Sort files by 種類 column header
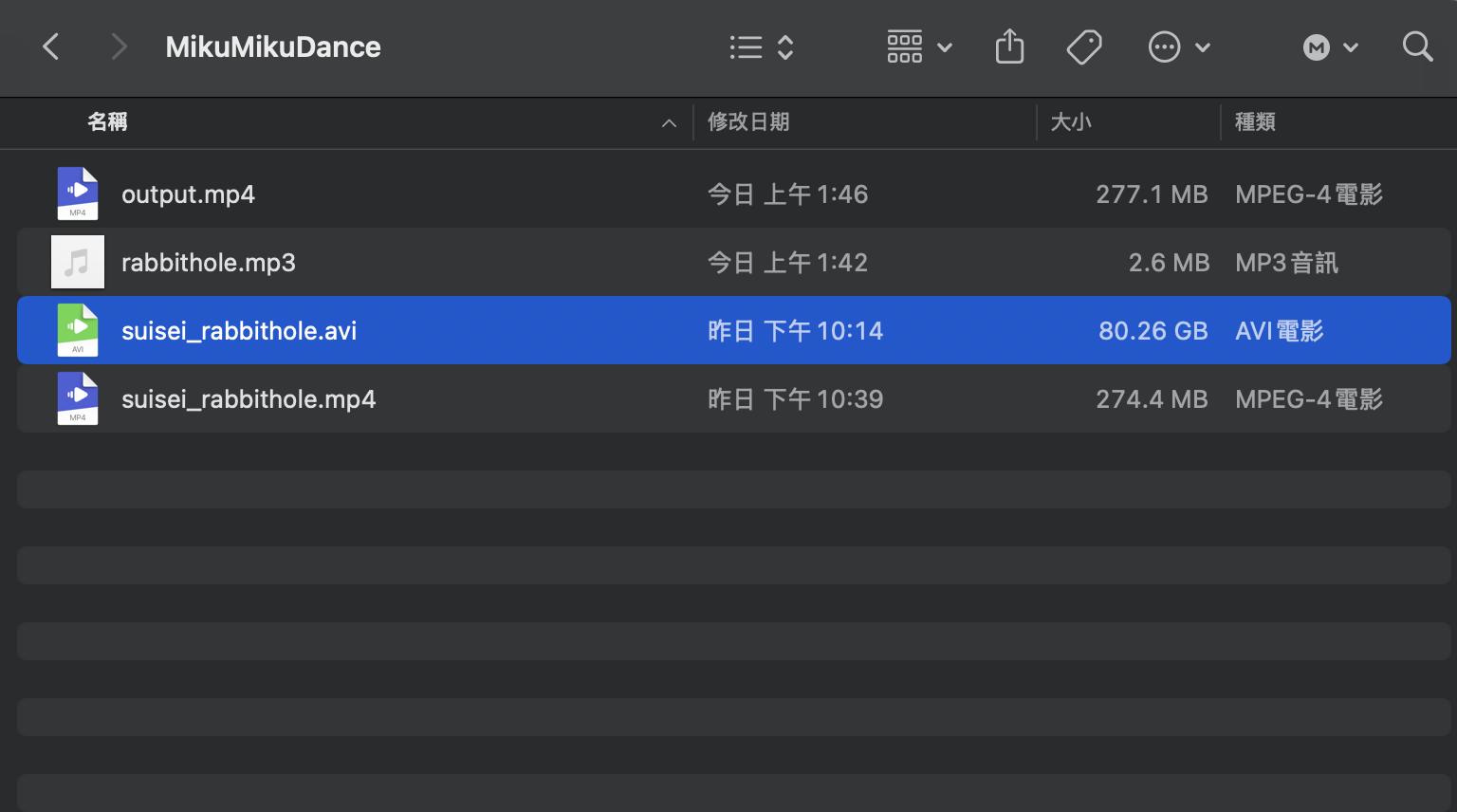1457x812 pixels. coord(1255,122)
